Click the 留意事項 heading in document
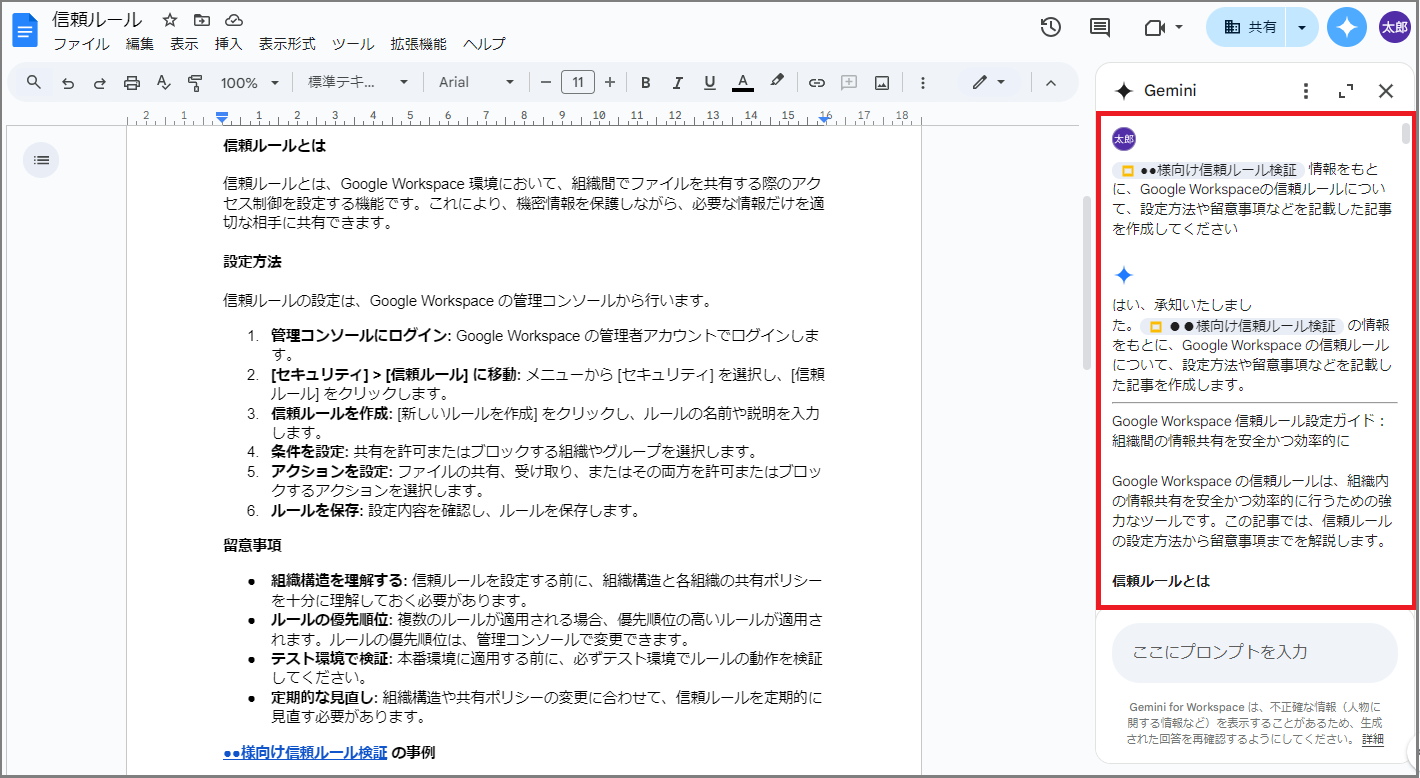The image size is (1420, 778). tap(252, 546)
